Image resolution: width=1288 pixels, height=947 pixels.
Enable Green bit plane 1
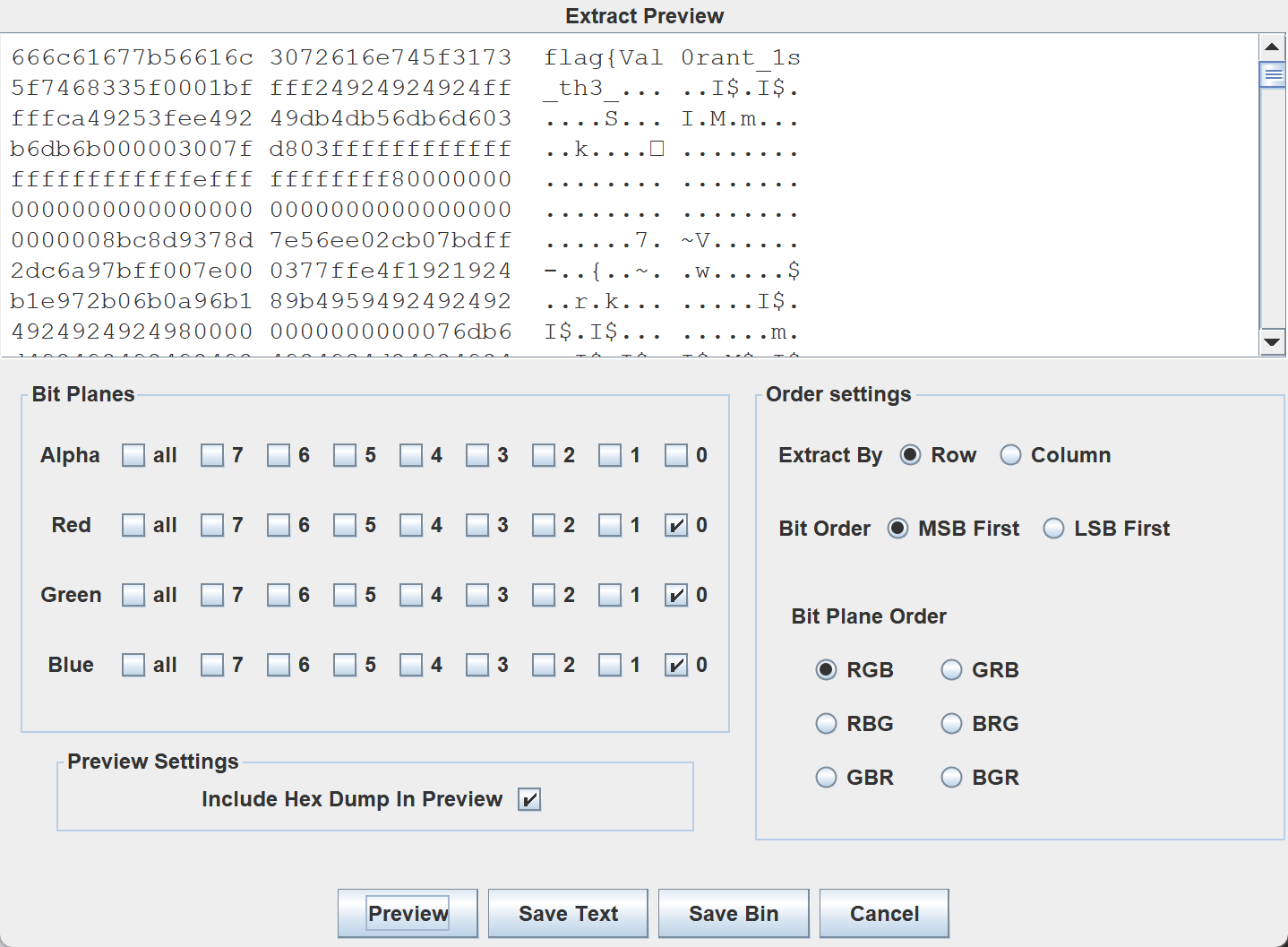pyautogui.click(x=610, y=595)
